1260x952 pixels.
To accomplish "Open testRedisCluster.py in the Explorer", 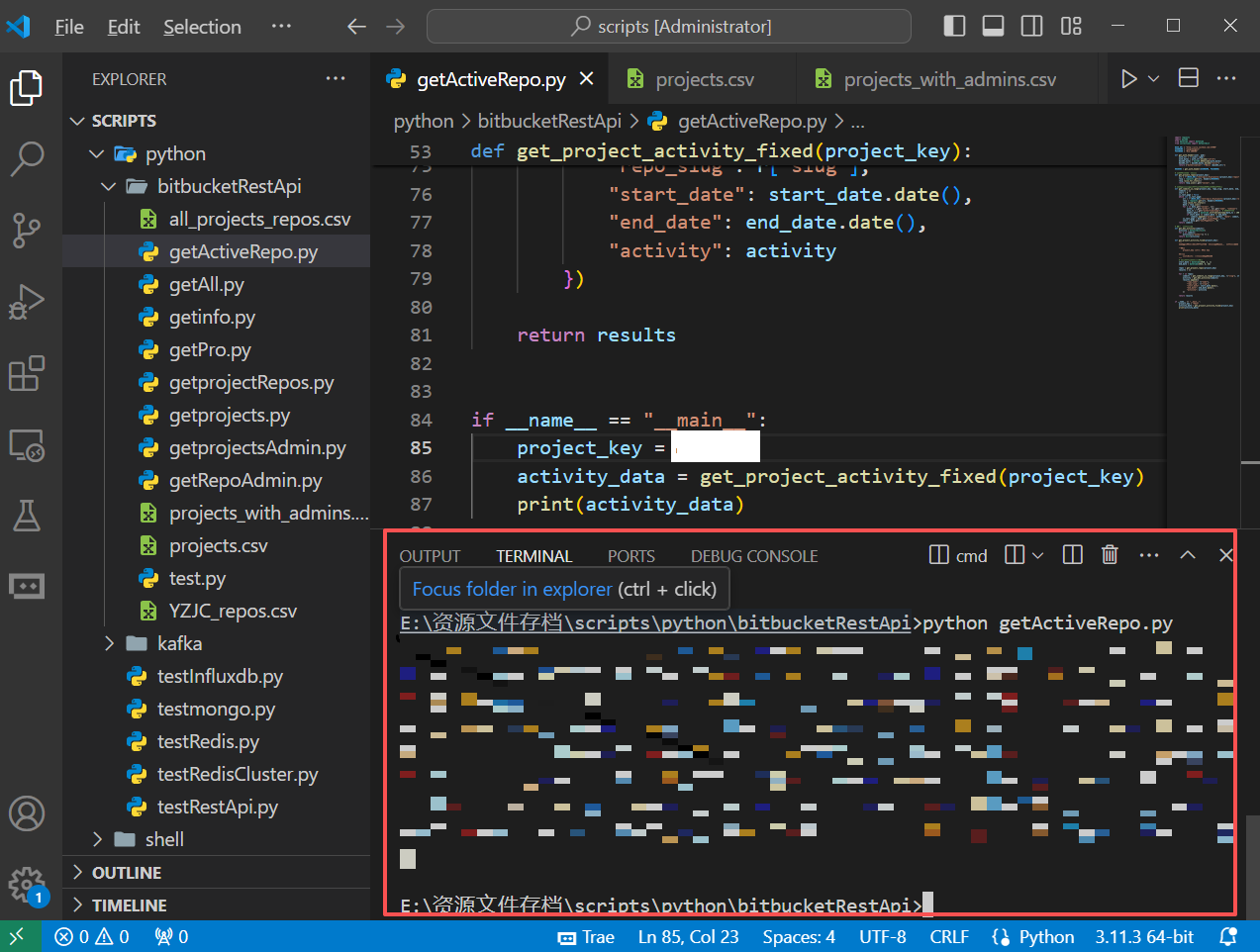I will click(216, 774).
